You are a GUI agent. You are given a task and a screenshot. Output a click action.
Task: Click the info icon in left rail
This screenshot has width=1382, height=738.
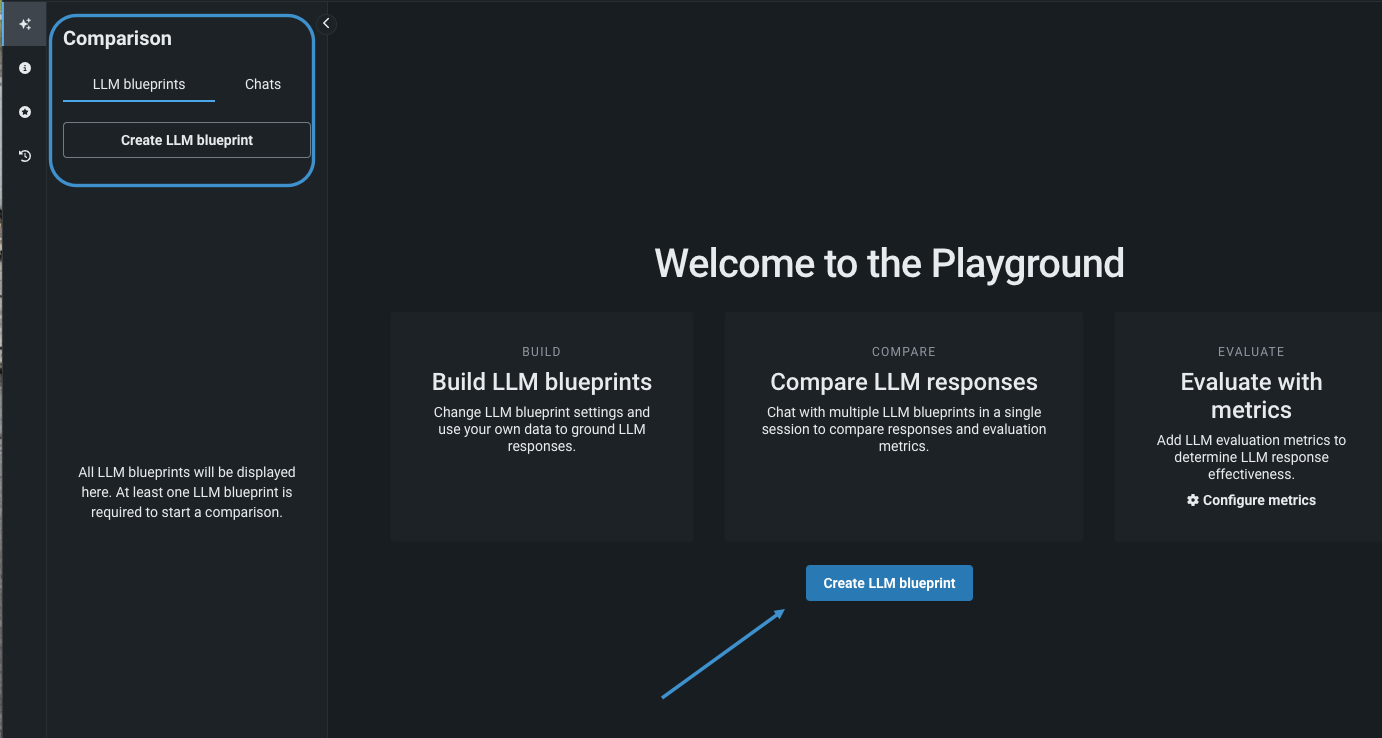tap(25, 68)
